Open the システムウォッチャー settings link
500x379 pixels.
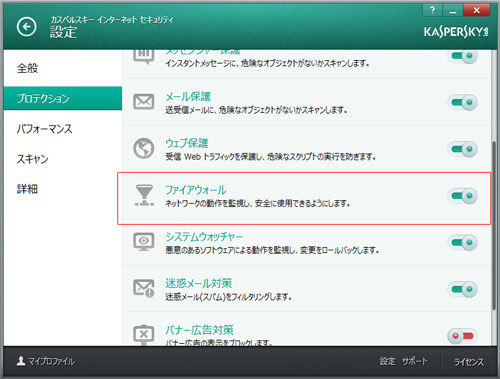tap(204, 237)
